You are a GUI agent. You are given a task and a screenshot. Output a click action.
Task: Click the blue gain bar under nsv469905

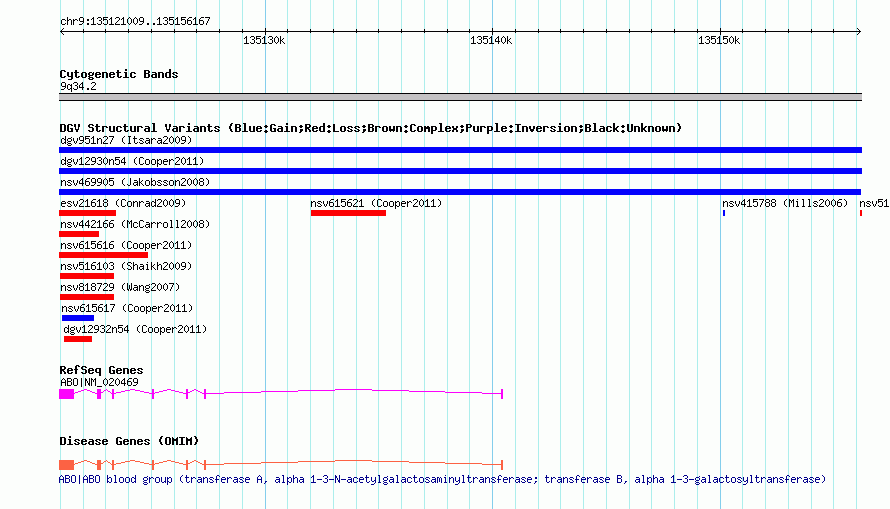(x=460, y=192)
